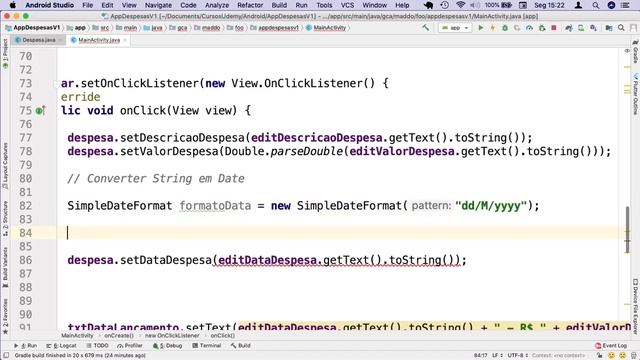Open the Device File Explorer panel
The height and width of the screenshot is (360, 640).
pos(635,307)
